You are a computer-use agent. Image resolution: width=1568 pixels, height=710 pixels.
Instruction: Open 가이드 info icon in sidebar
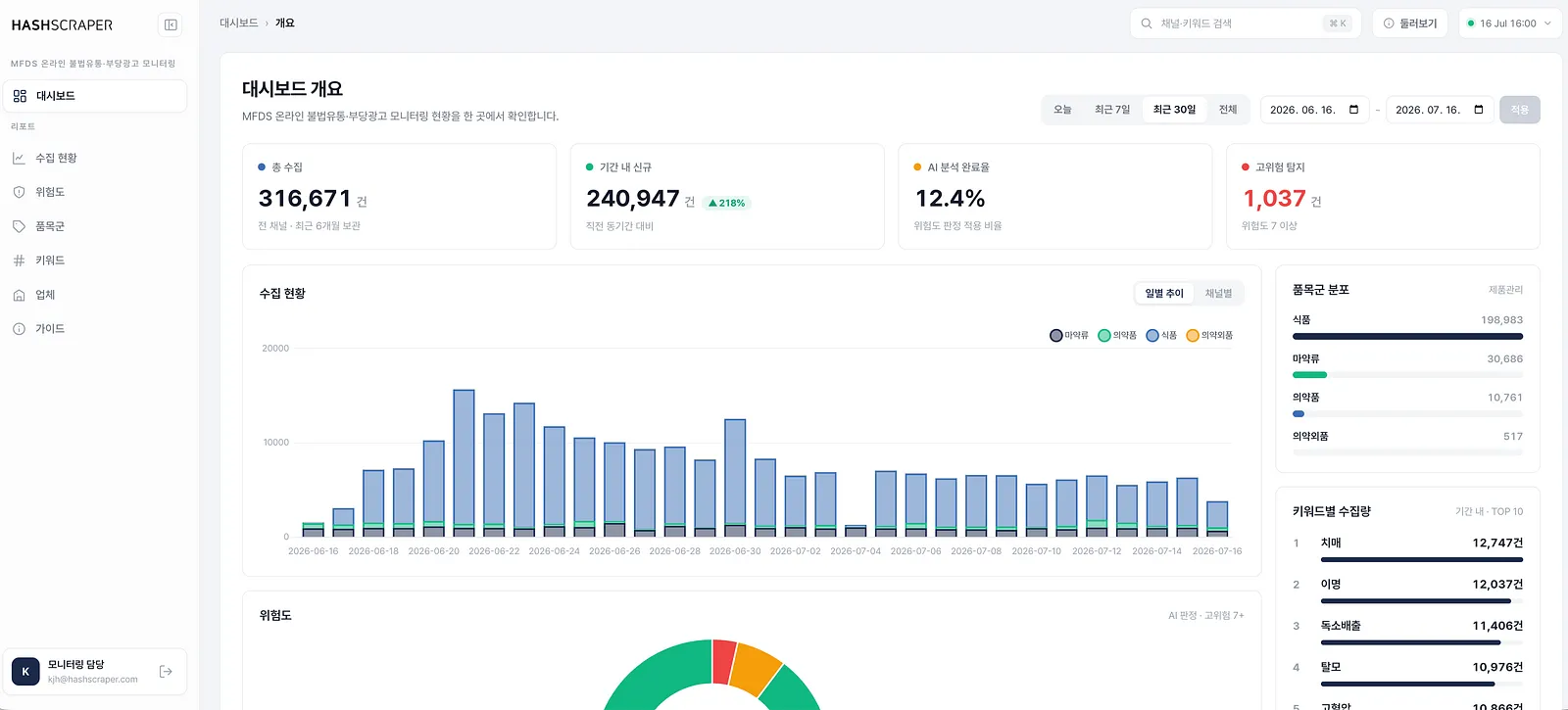coord(19,329)
